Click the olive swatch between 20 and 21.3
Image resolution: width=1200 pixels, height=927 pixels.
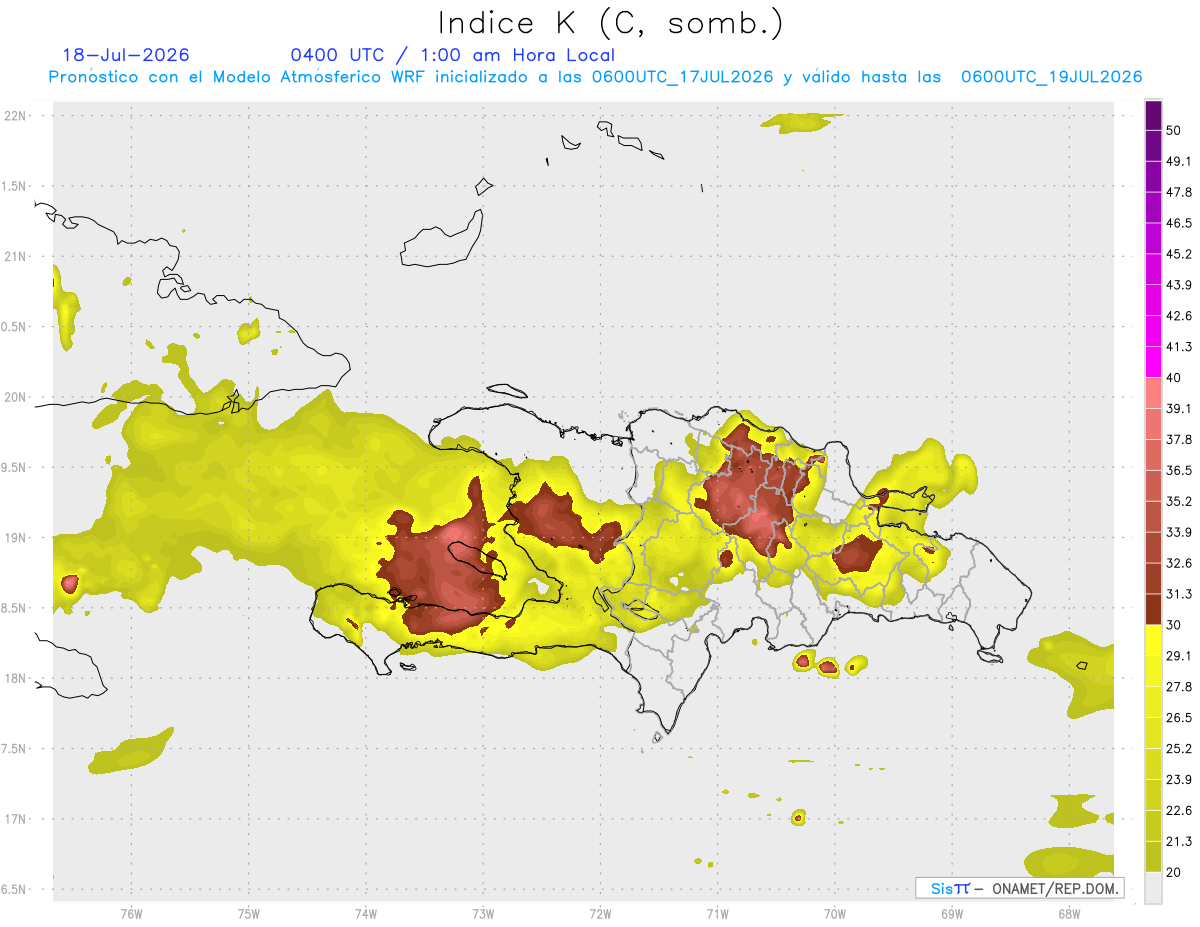(1154, 857)
